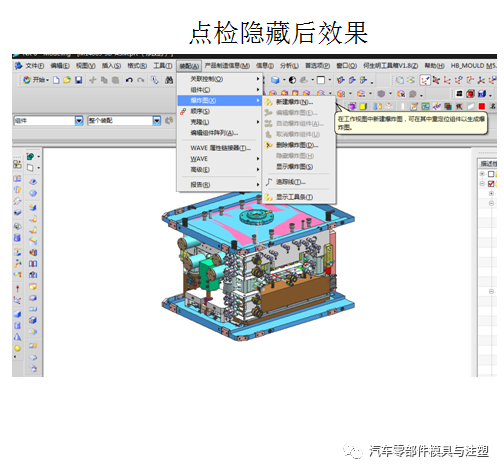504x473 pixels.
Task: Untick the red checked box in navigator
Action: click(491, 184)
